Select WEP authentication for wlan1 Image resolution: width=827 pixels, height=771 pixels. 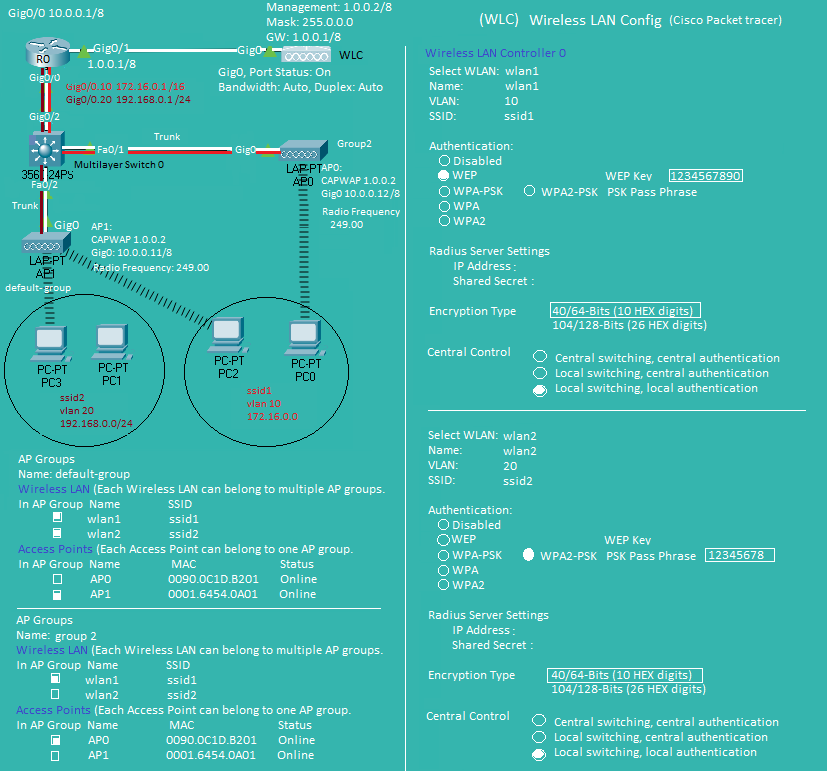coord(444,175)
